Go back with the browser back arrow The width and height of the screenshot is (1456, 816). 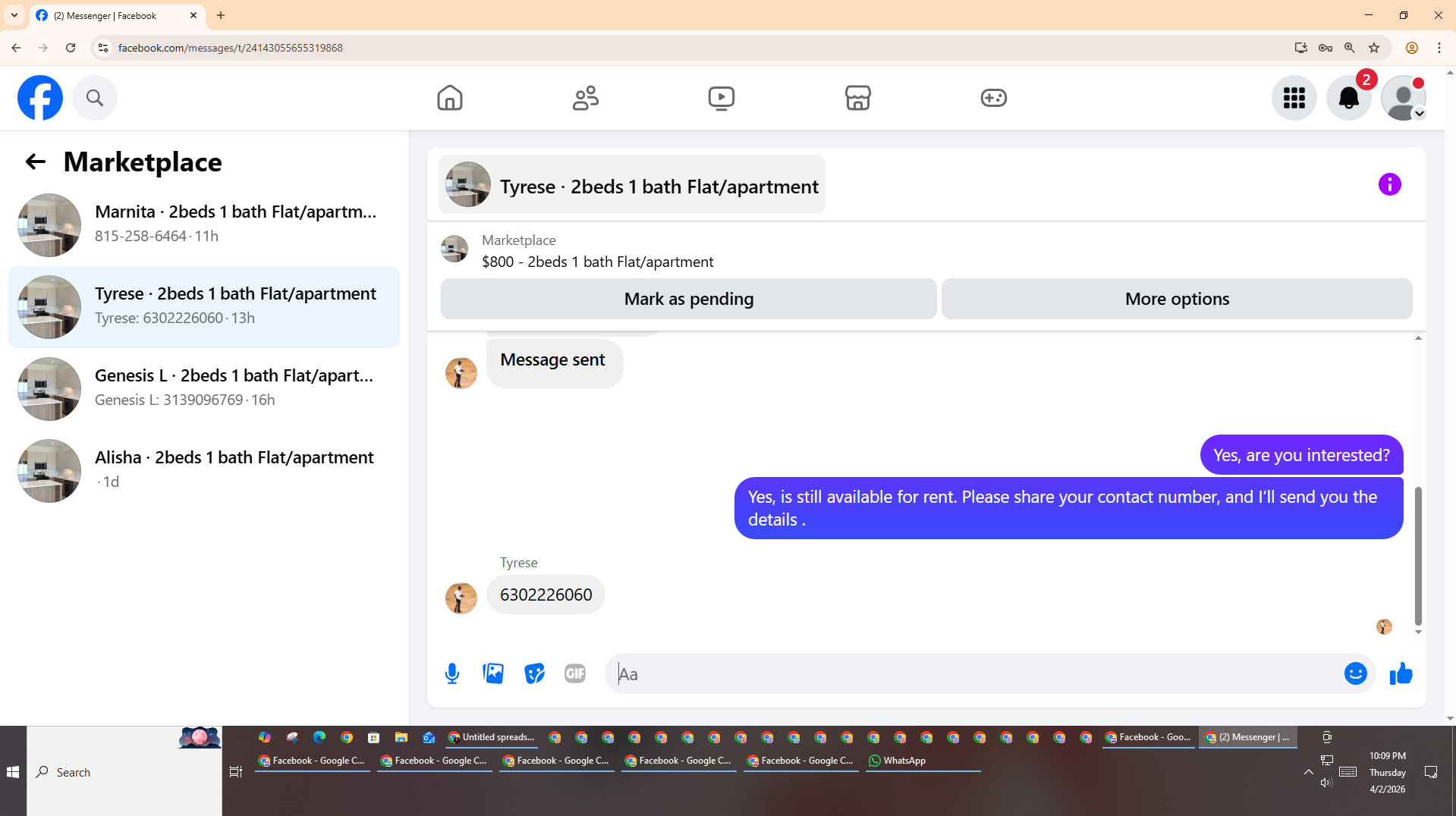pyautogui.click(x=16, y=48)
